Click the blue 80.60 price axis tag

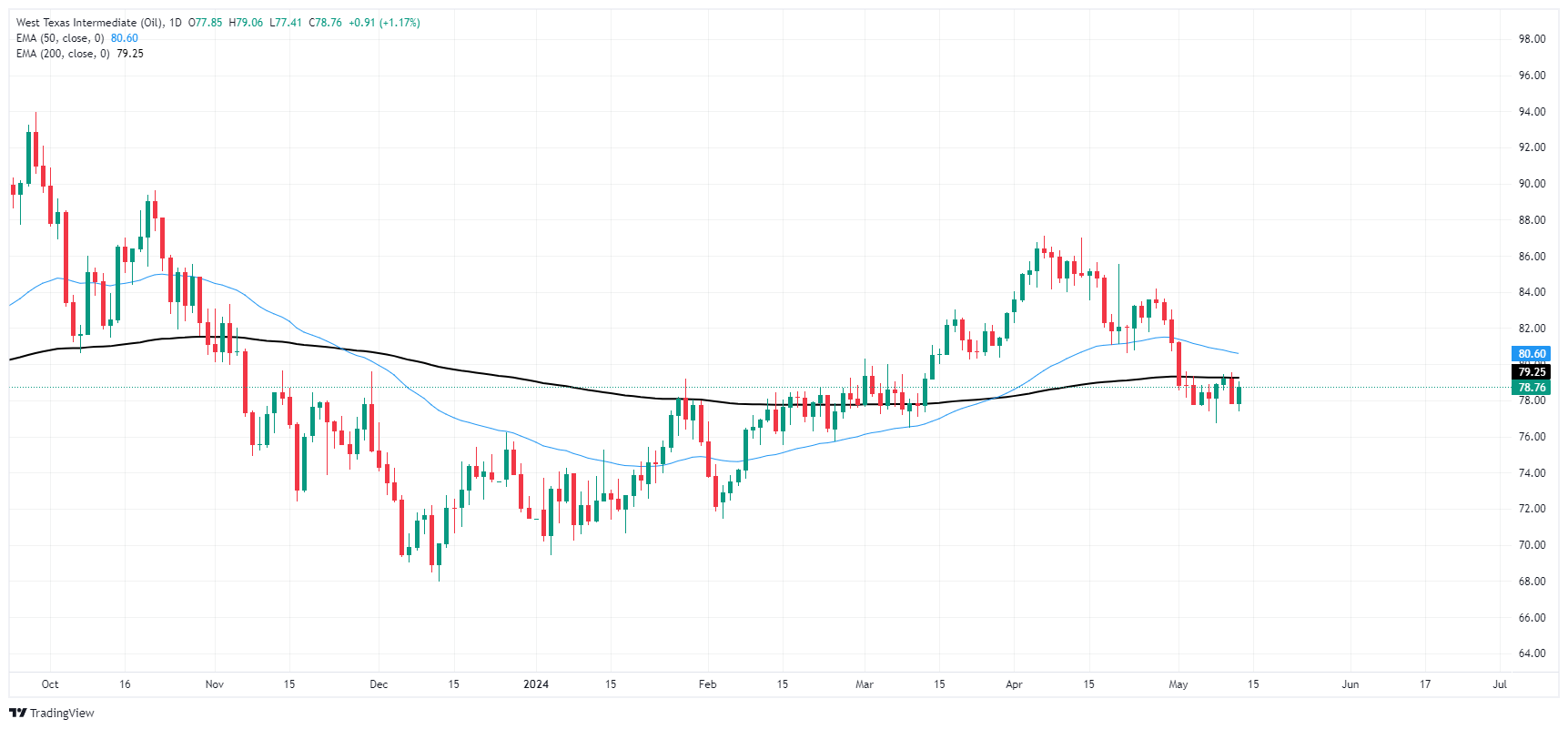1531,354
